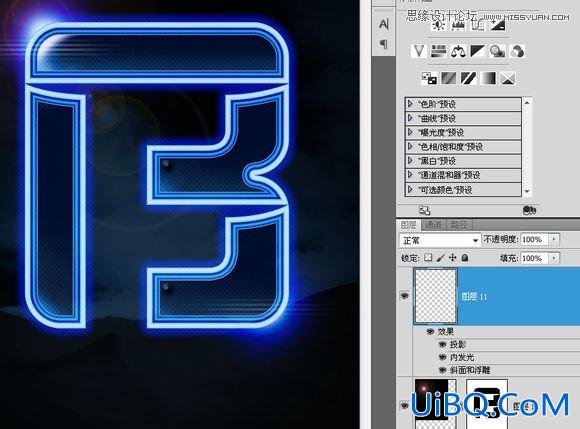
Task: Open the 不透明度 opacity slider arrow
Action: pyautogui.click(x=554, y=240)
